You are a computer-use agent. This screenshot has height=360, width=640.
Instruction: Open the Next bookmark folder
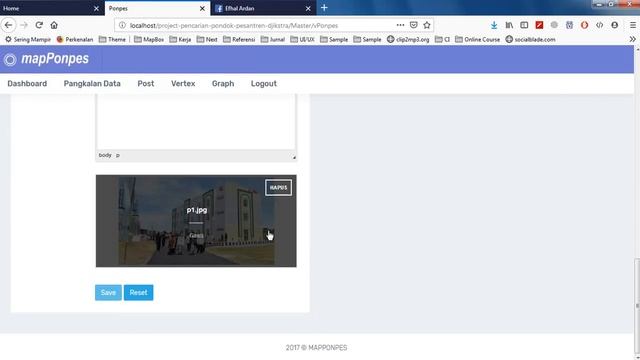[207, 40]
